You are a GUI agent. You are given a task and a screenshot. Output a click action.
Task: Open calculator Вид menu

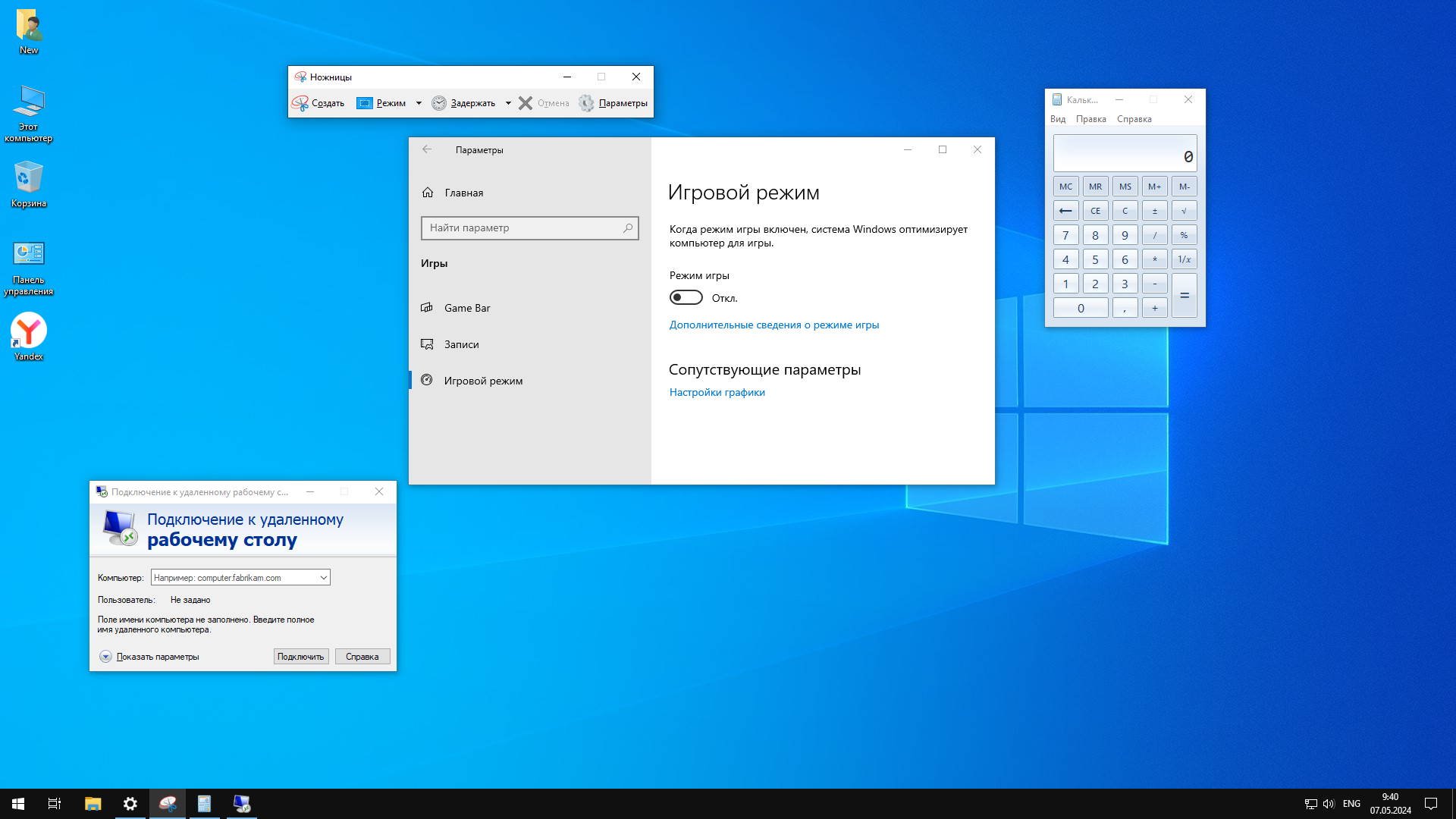tap(1058, 119)
